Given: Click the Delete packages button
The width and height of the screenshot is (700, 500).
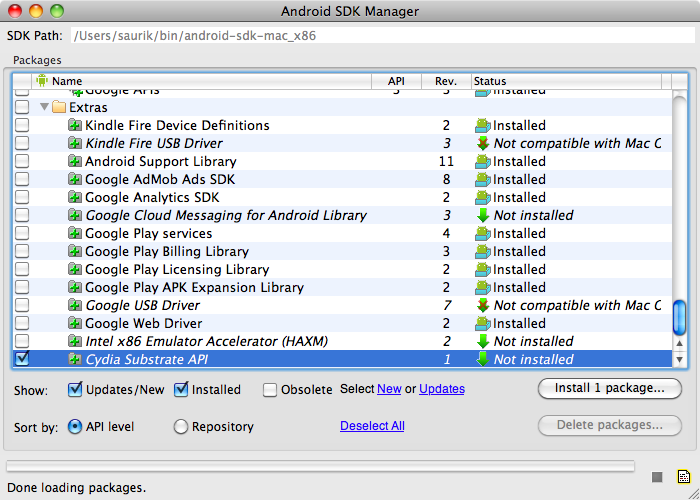Looking at the screenshot, I should (x=610, y=425).
